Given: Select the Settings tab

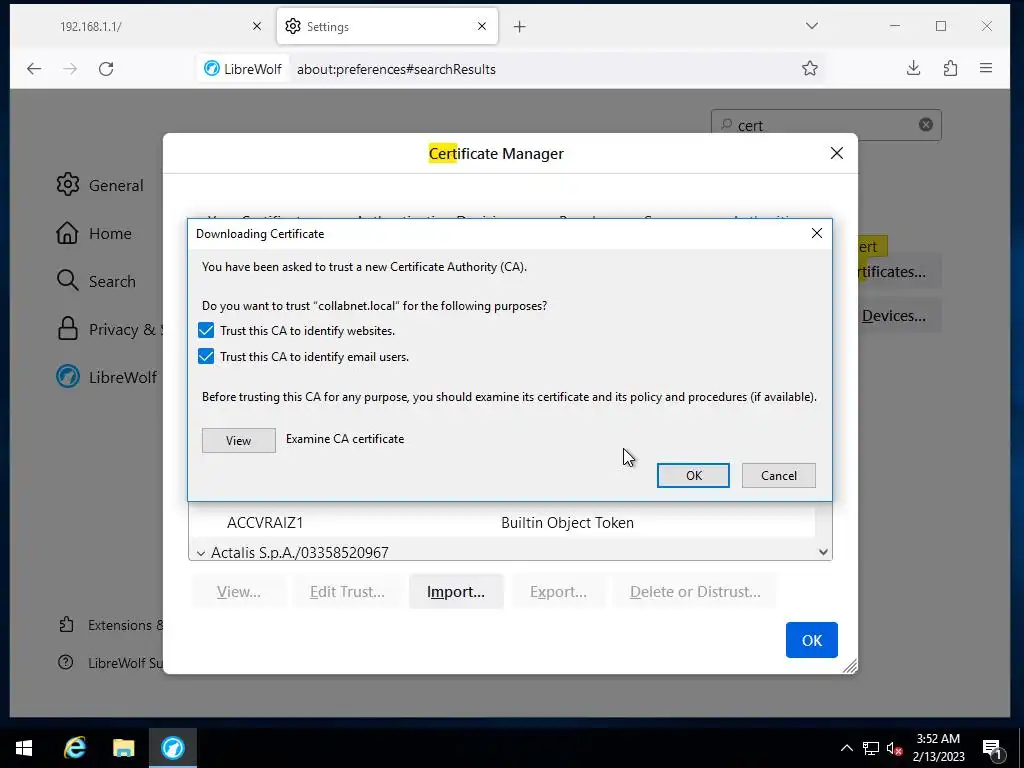Looking at the screenshot, I should tap(387, 27).
